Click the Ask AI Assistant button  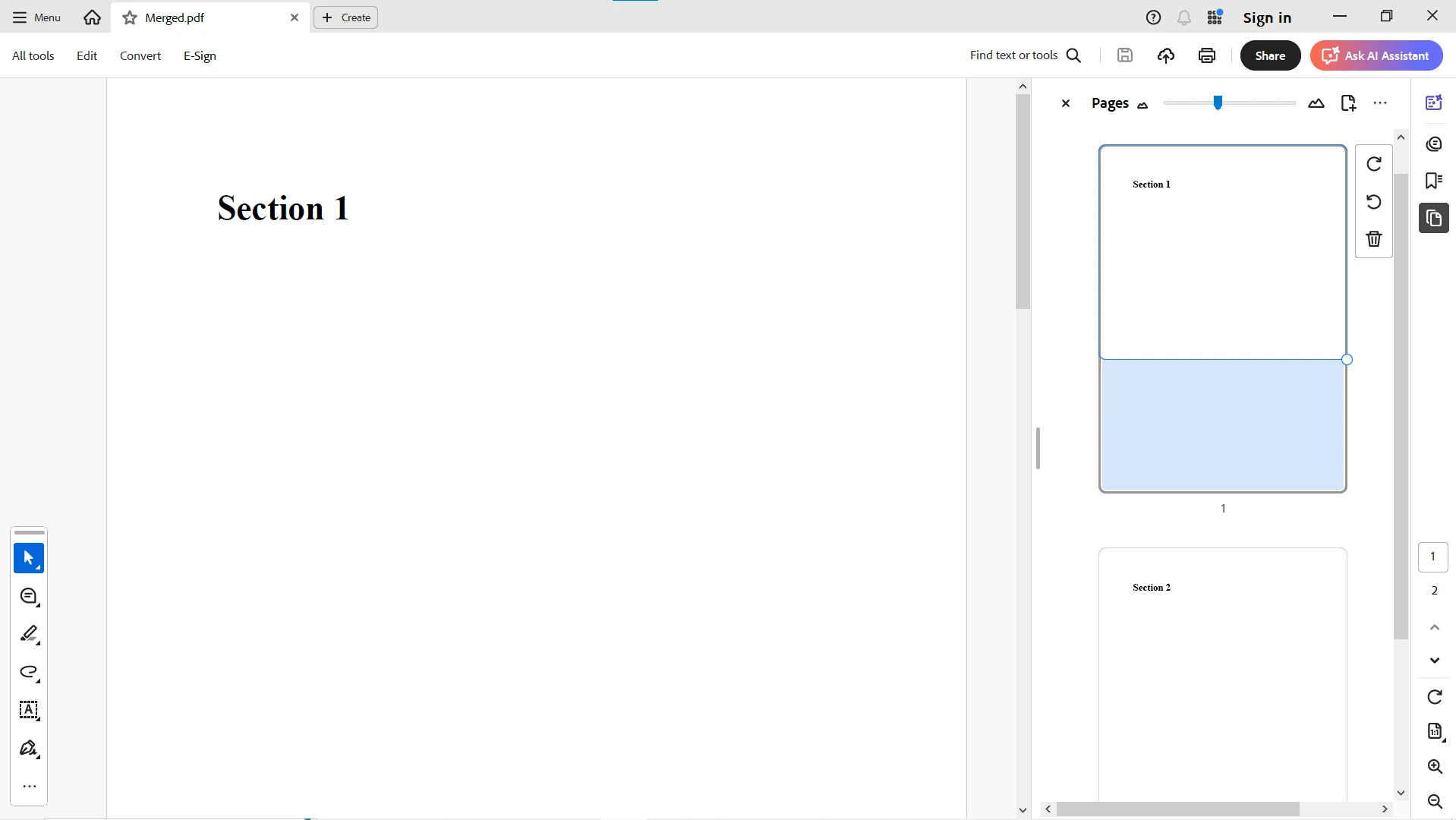1376,55
